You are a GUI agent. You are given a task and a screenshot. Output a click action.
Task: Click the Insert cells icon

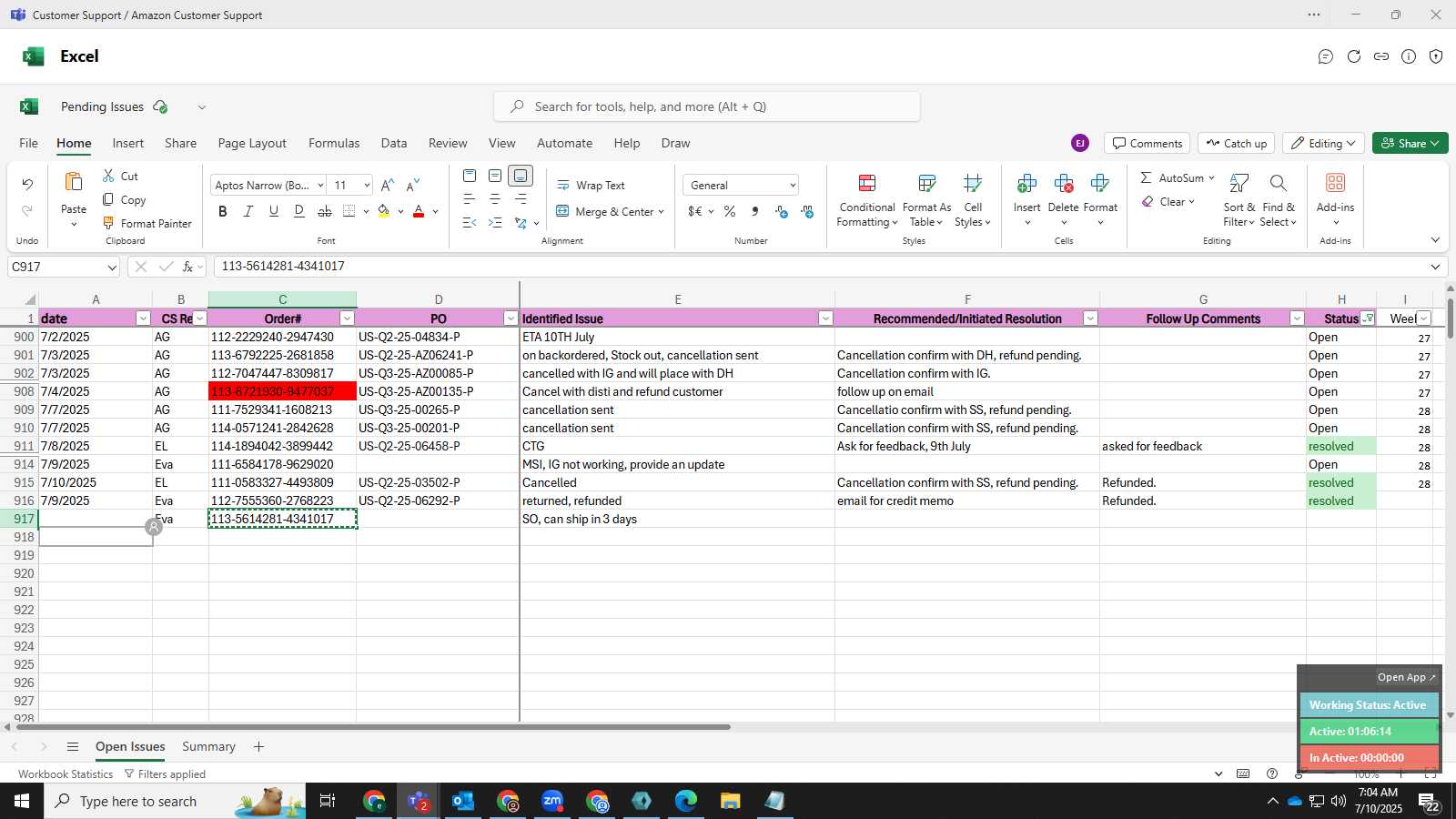click(1026, 184)
